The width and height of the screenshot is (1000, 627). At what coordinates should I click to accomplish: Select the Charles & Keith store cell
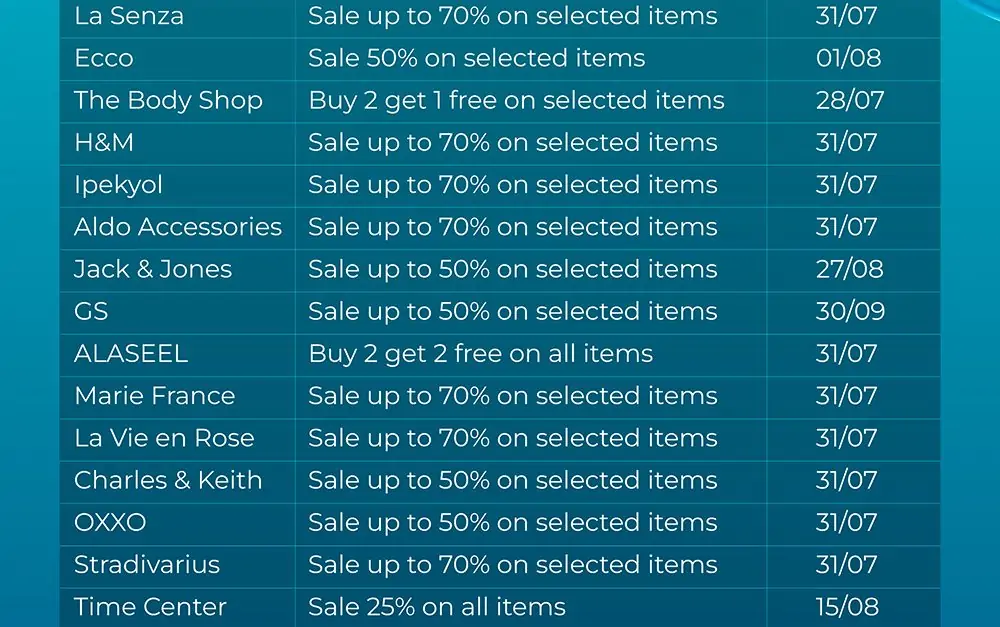pos(168,480)
